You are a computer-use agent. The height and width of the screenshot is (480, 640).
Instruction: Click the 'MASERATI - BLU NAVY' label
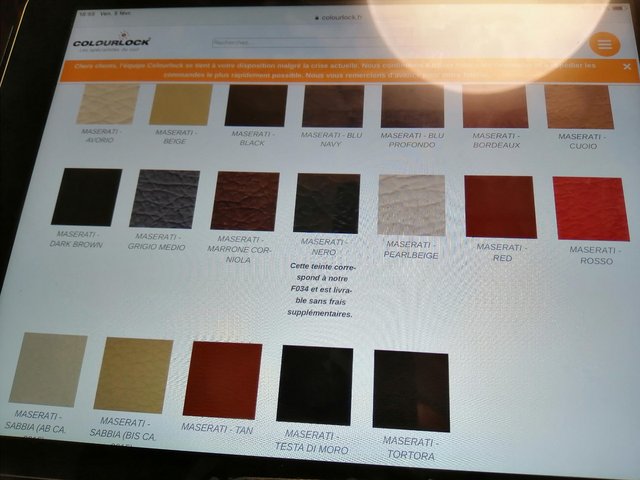coord(331,139)
